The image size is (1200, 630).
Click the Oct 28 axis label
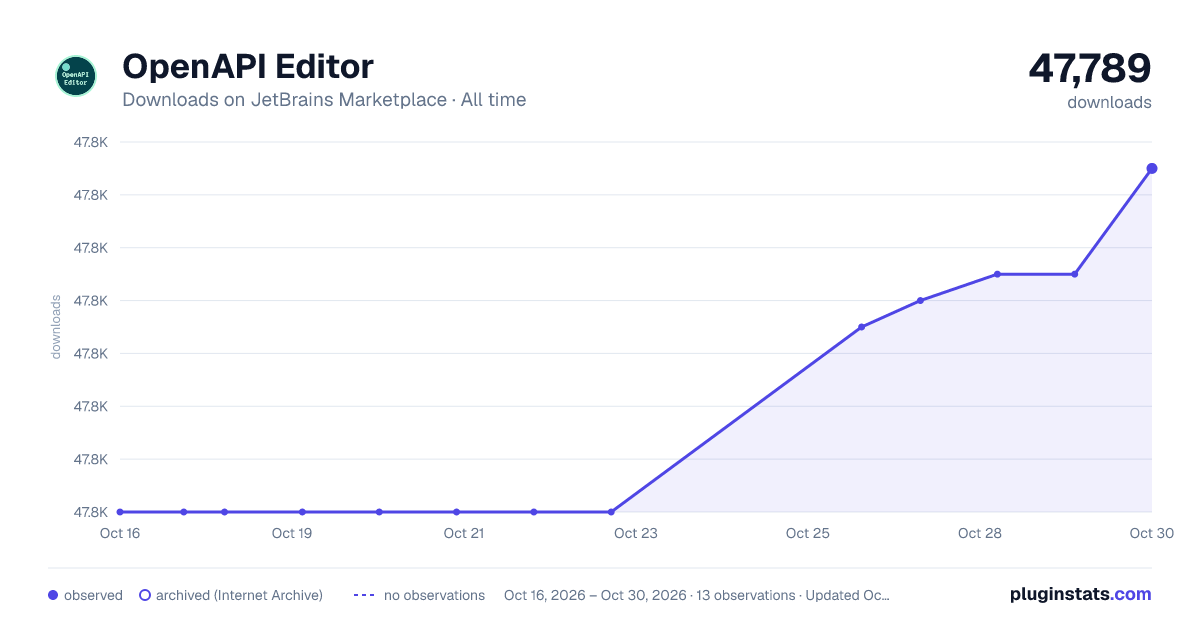(x=980, y=533)
